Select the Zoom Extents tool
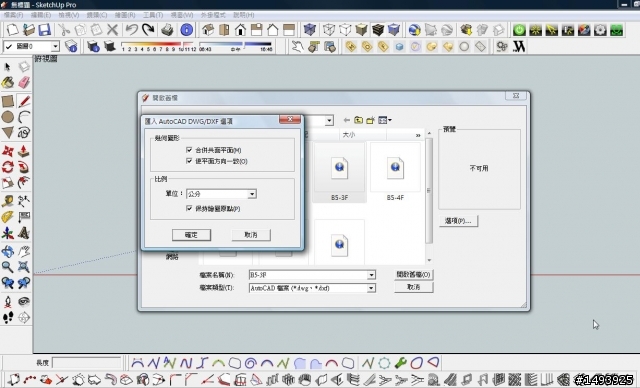Image resolution: width=640 pixels, height=388 pixels. pyautogui.click(x=24, y=267)
